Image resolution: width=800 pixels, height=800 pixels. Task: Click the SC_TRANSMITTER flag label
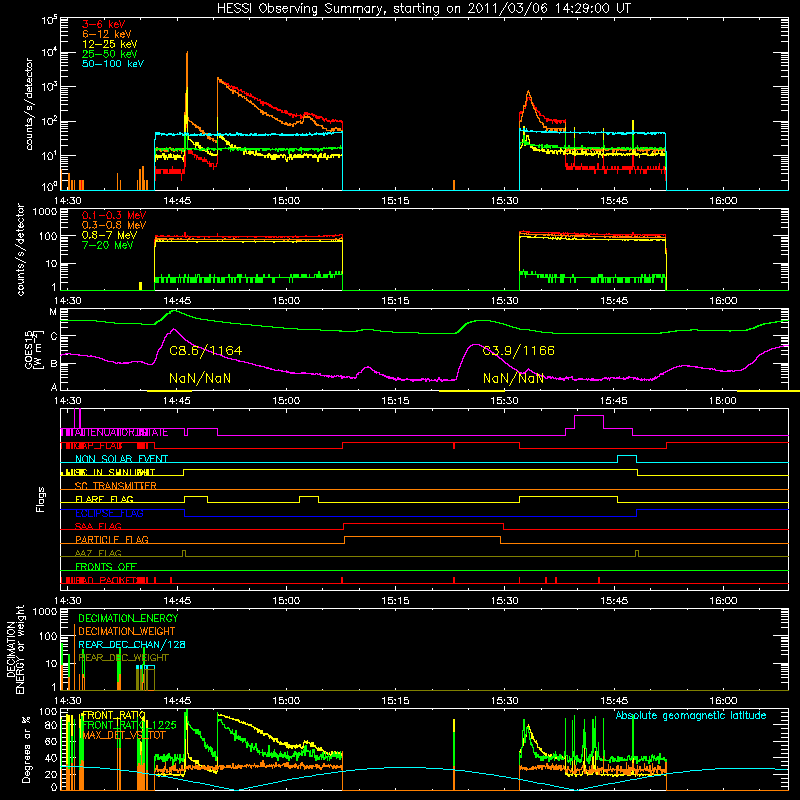pyautogui.click(x=115, y=486)
